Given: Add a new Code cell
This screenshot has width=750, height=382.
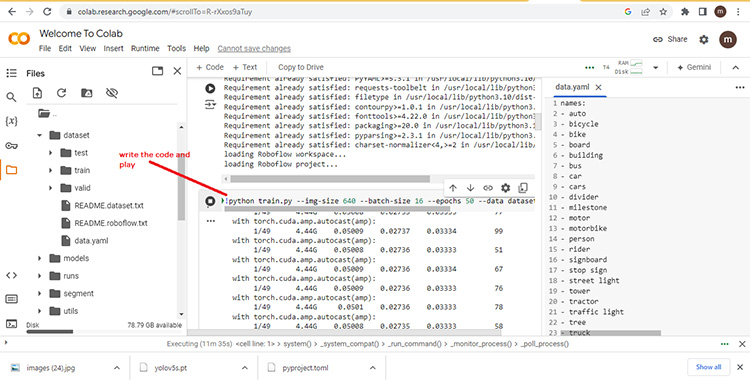Looking at the screenshot, I should coord(210,67).
